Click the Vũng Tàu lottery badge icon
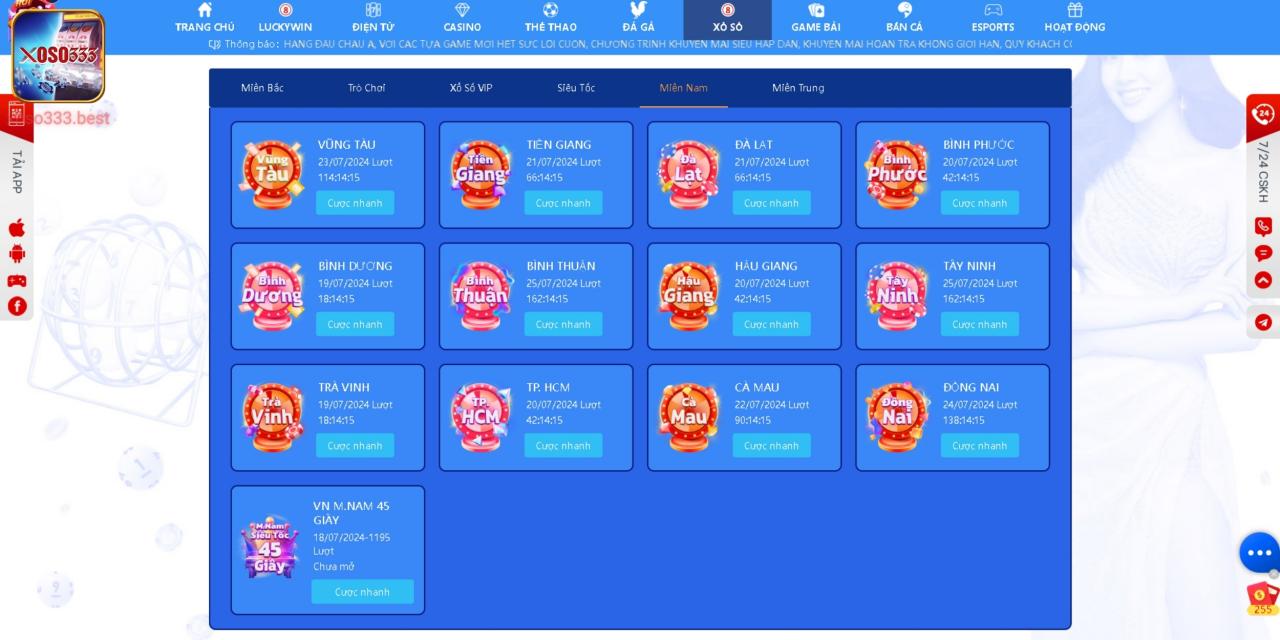Image resolution: width=1280 pixels, height=640 pixels. [x=271, y=175]
